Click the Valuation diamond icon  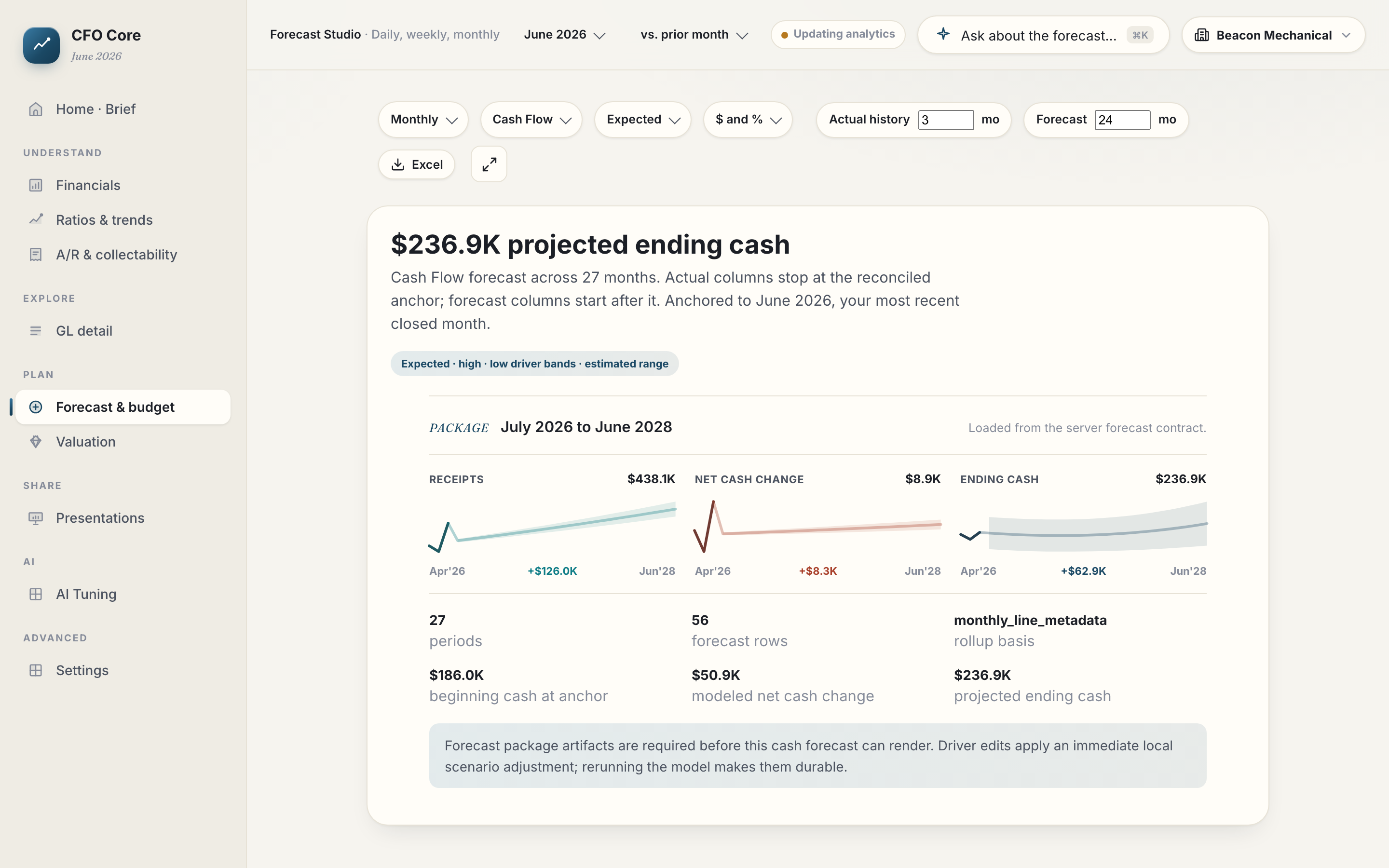click(36, 441)
